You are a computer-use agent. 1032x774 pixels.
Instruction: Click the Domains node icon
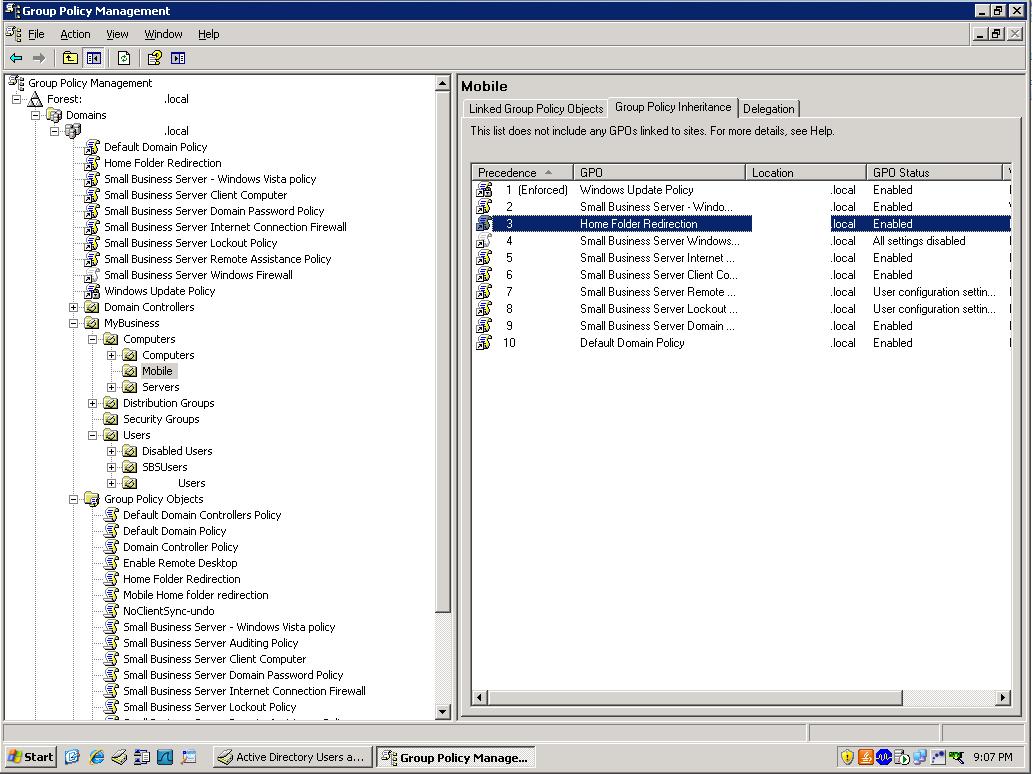(54, 115)
